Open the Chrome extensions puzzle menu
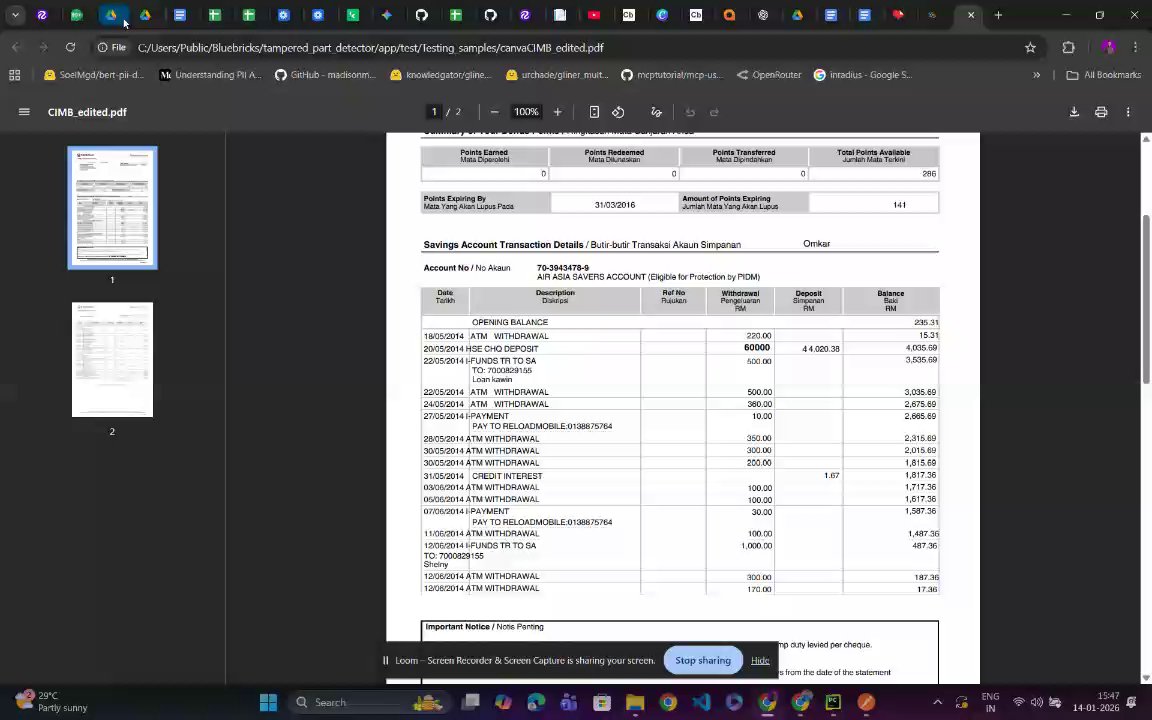The width and height of the screenshot is (1152, 720). (x=1068, y=47)
